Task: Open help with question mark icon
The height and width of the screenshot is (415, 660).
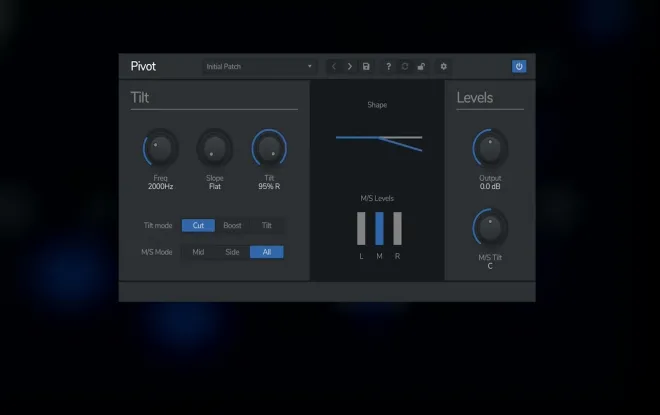Action: (x=389, y=67)
